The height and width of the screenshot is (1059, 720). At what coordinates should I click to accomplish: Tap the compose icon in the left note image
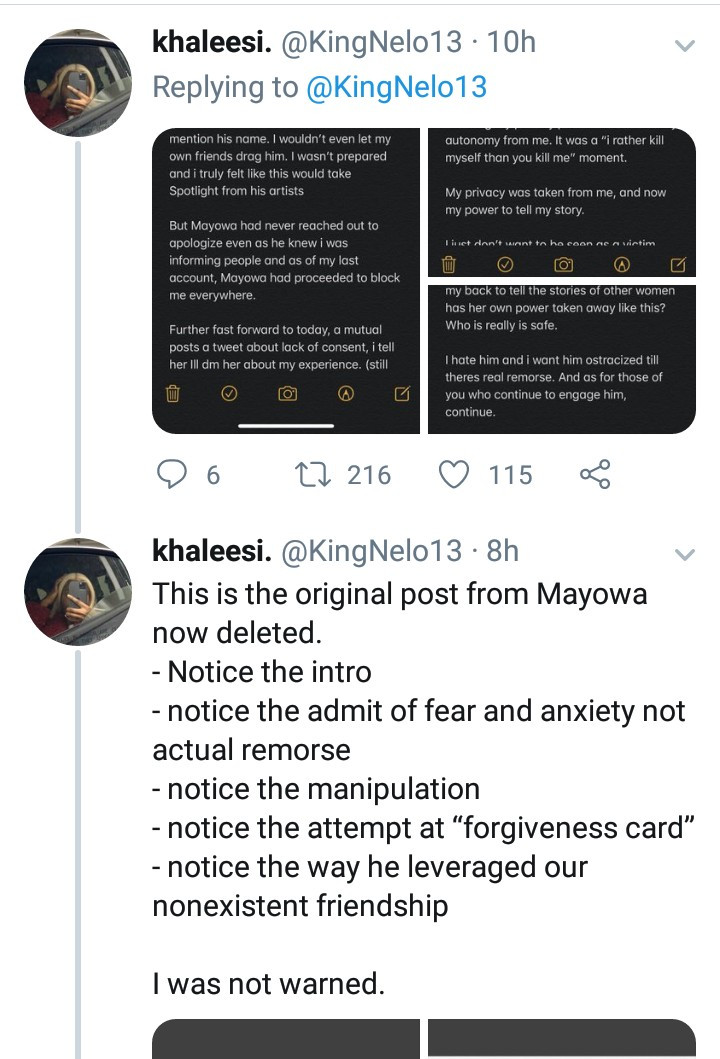point(402,393)
